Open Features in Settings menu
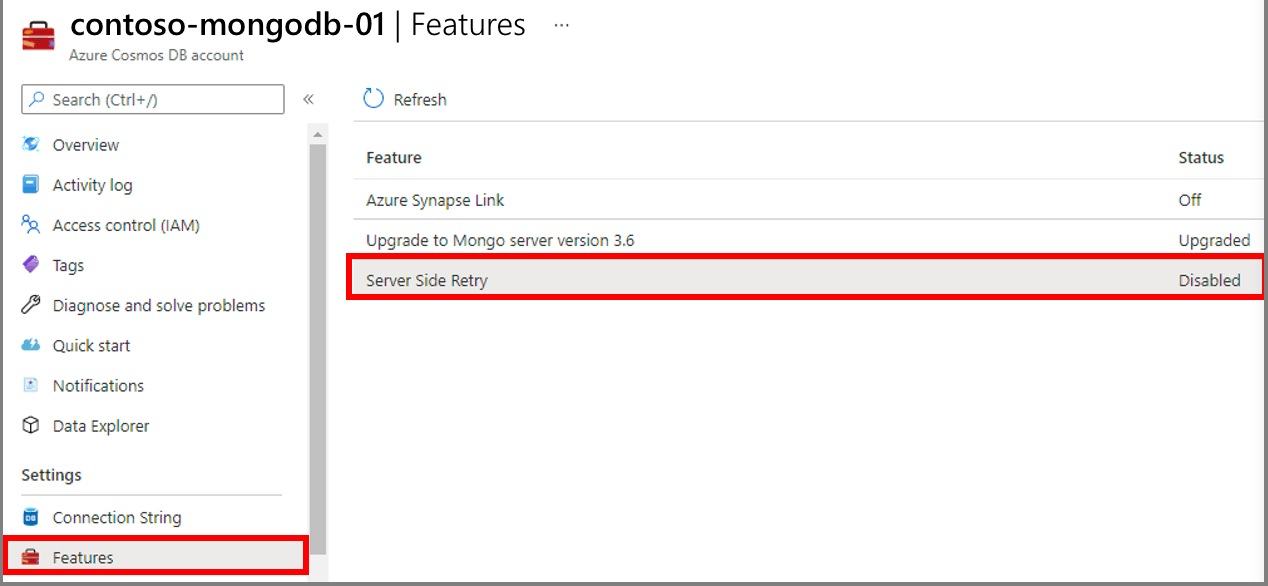This screenshot has height=586, width=1268. point(156,556)
